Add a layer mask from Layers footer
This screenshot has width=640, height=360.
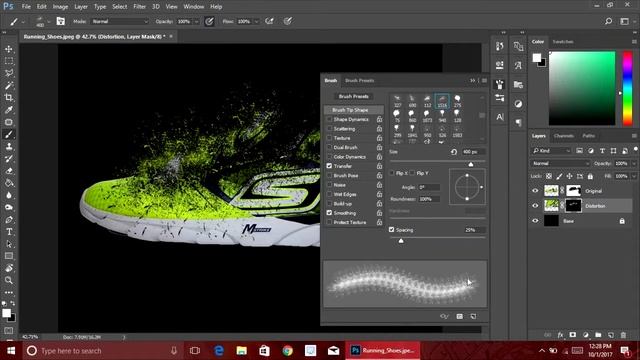coord(573,335)
